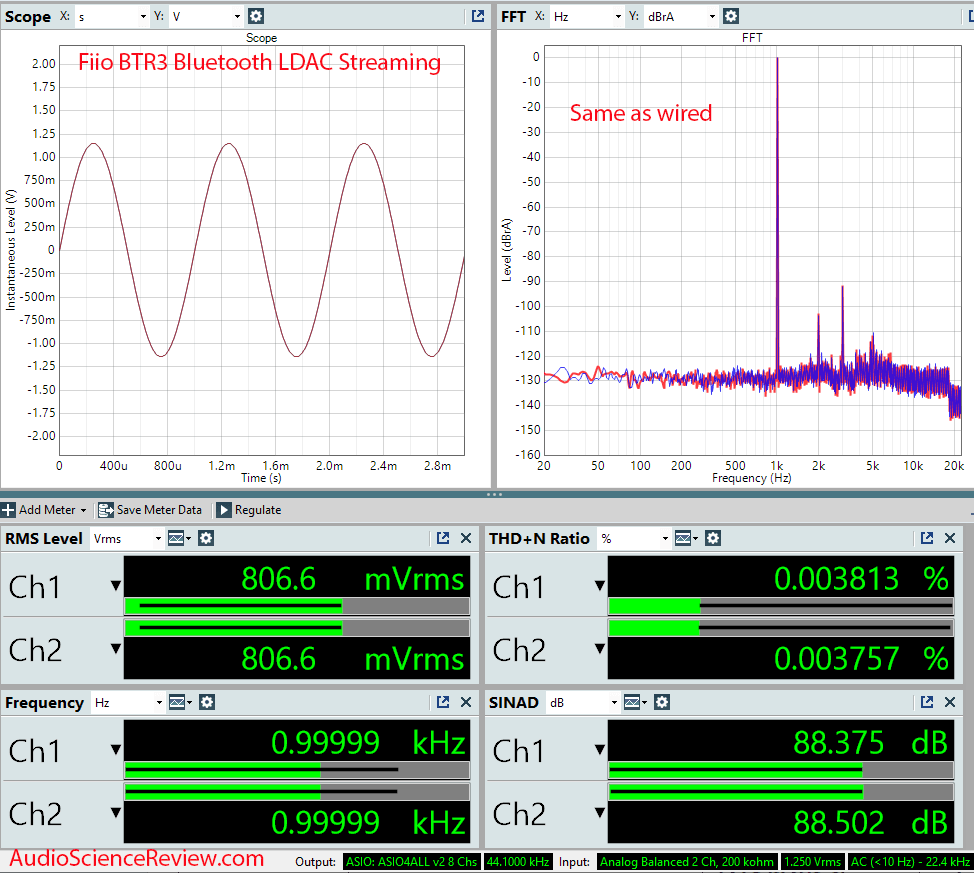Click the Add Meter button label
Image resolution: width=974 pixels, height=873 pixels.
(47, 510)
